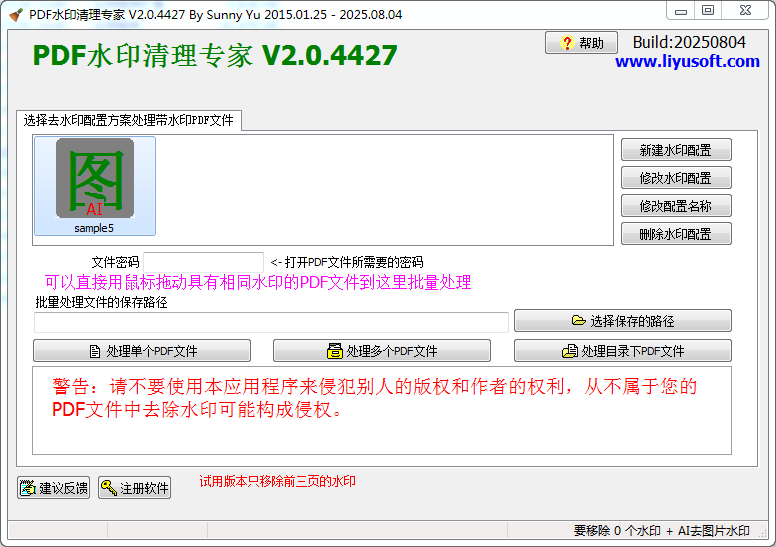776x547 pixels.
Task: Click 处理多个PDF文件 button
Action: (x=382, y=351)
